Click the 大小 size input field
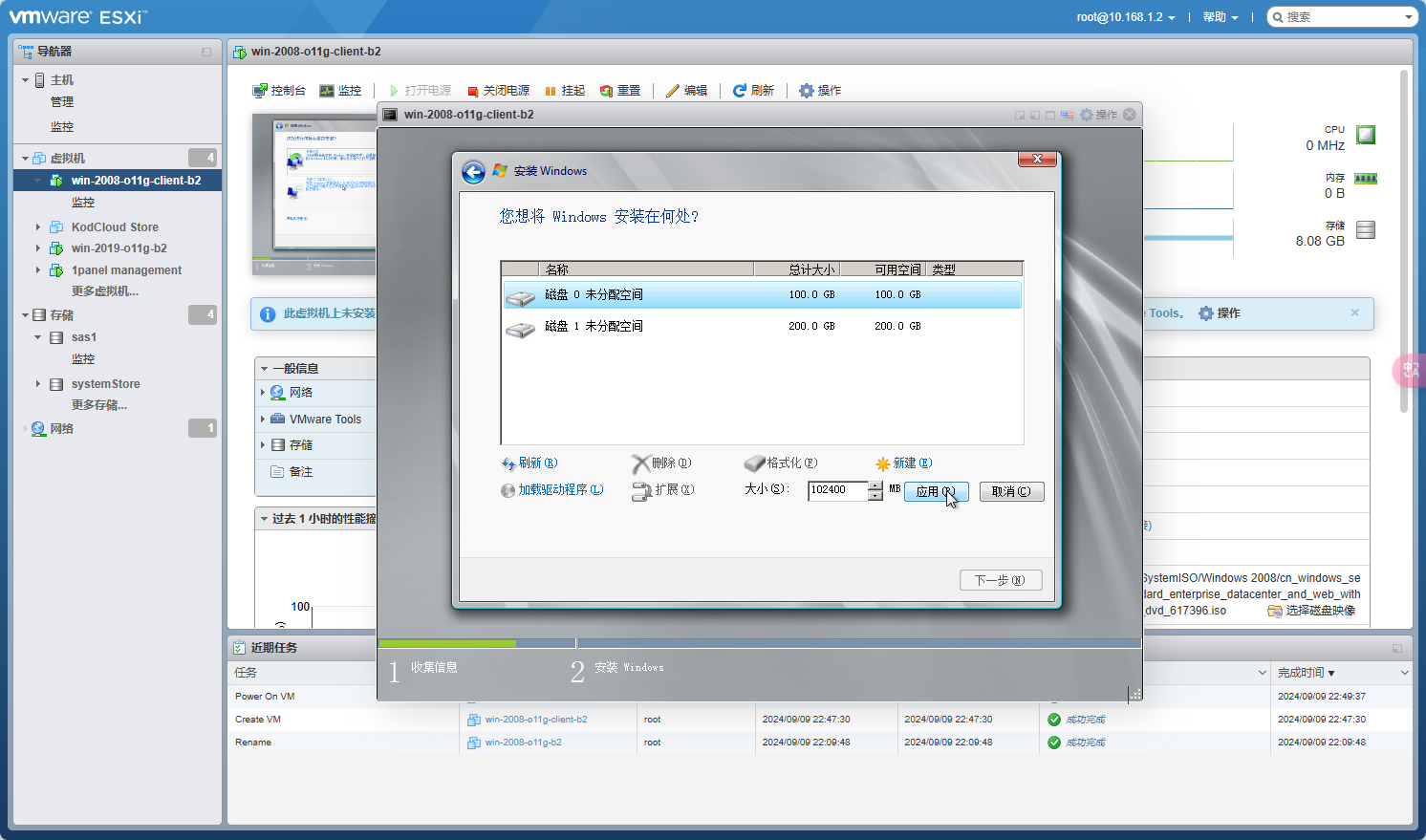Screen dimensions: 1426x840 pos(838,490)
